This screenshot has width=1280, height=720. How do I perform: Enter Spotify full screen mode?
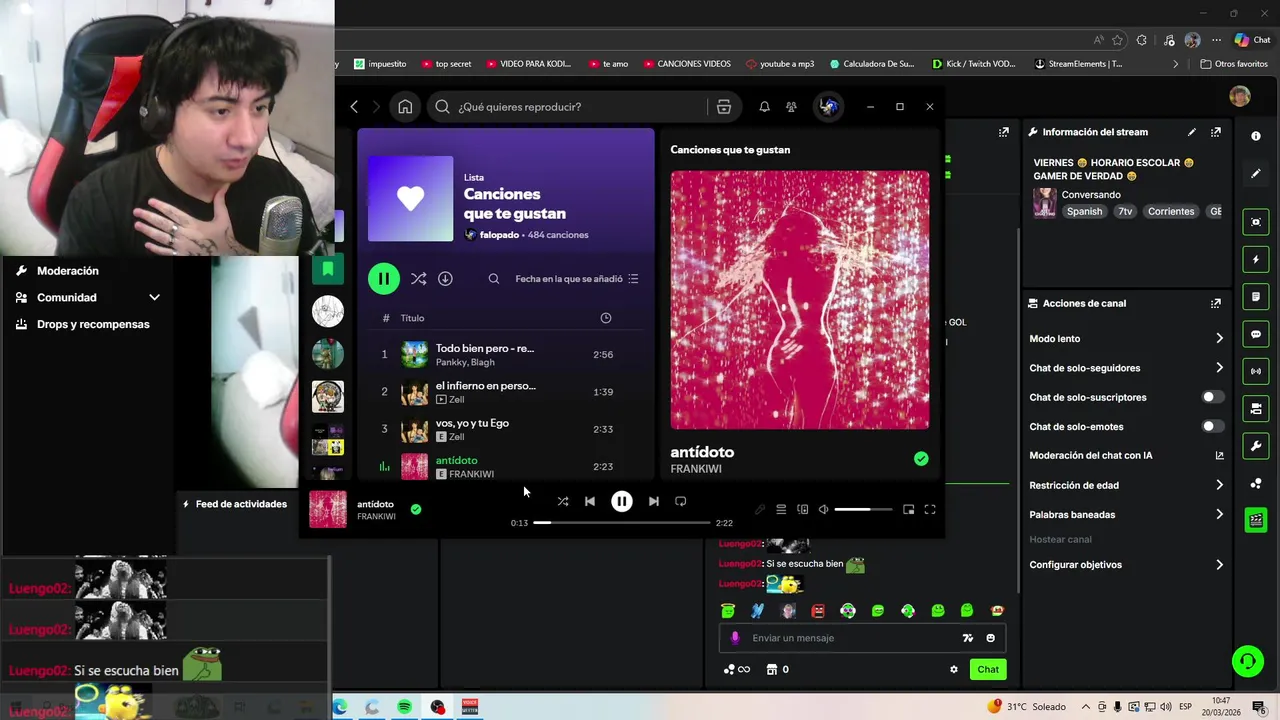[930, 509]
